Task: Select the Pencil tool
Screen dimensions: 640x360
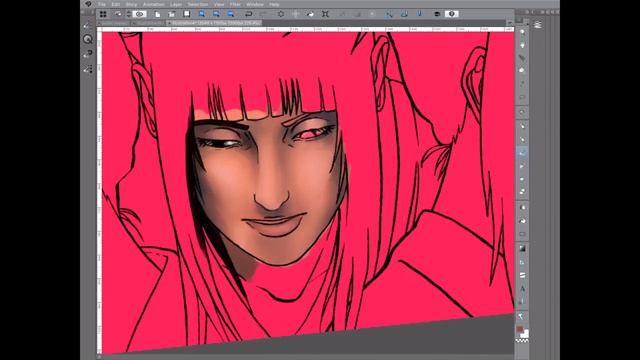Action: click(x=522, y=140)
